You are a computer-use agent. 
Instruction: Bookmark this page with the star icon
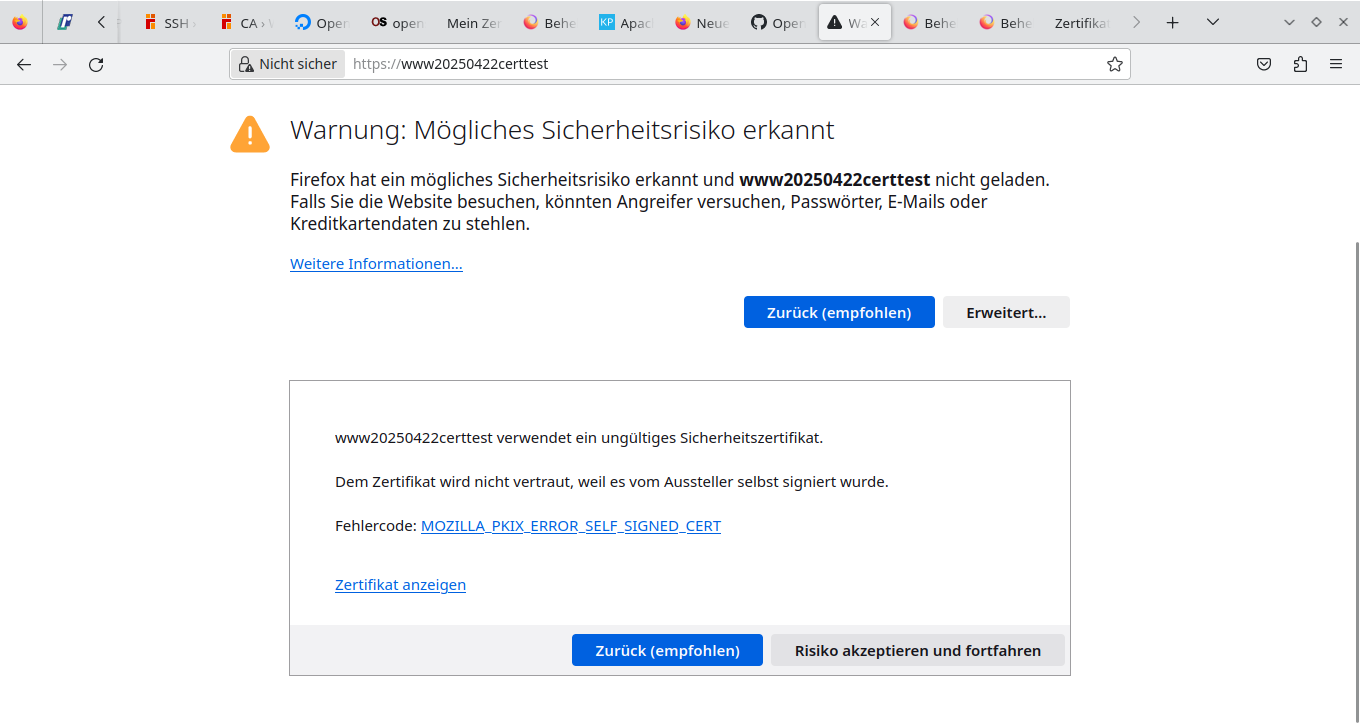click(1114, 64)
